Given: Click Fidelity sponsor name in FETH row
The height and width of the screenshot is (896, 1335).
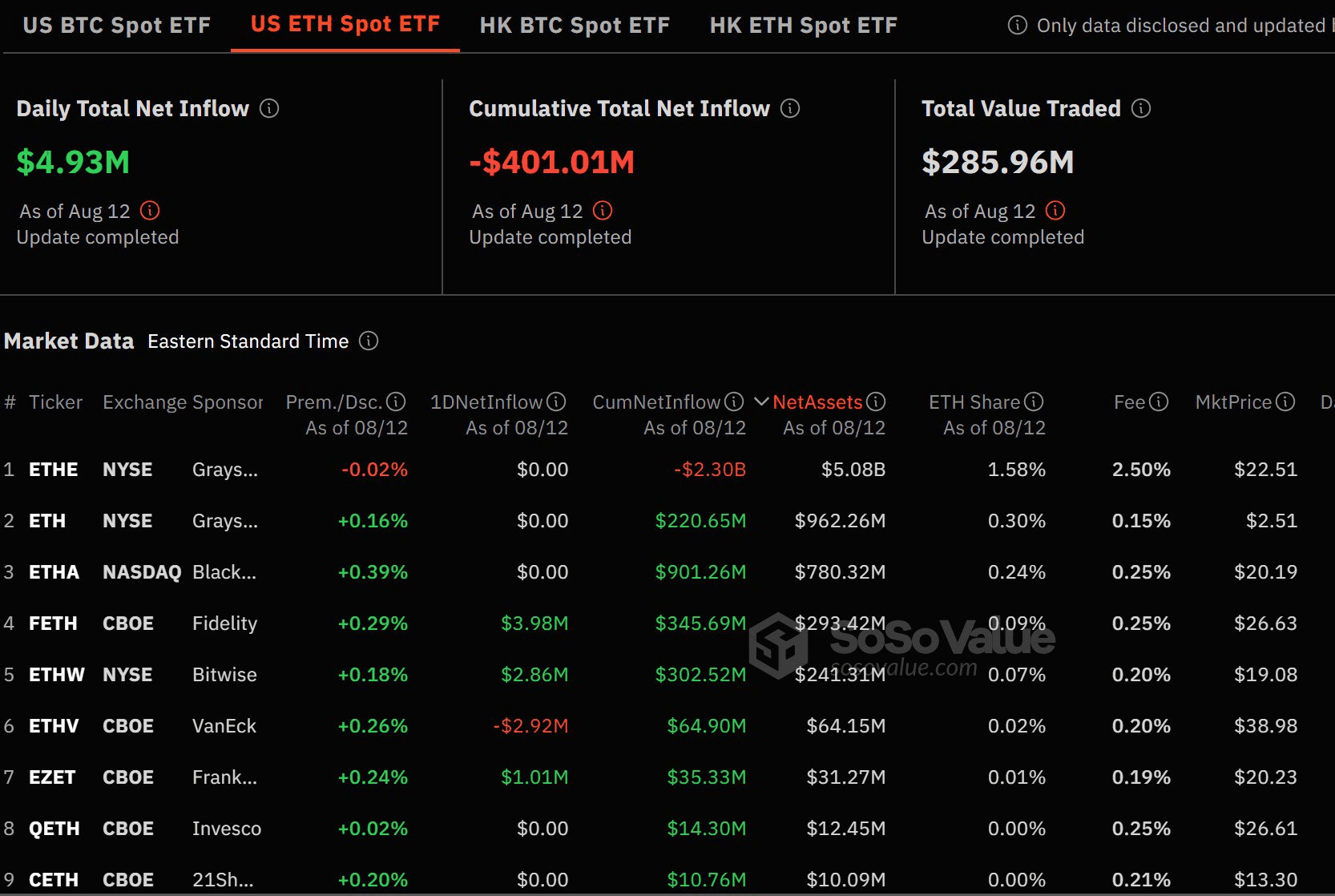Looking at the screenshot, I should click(224, 624).
